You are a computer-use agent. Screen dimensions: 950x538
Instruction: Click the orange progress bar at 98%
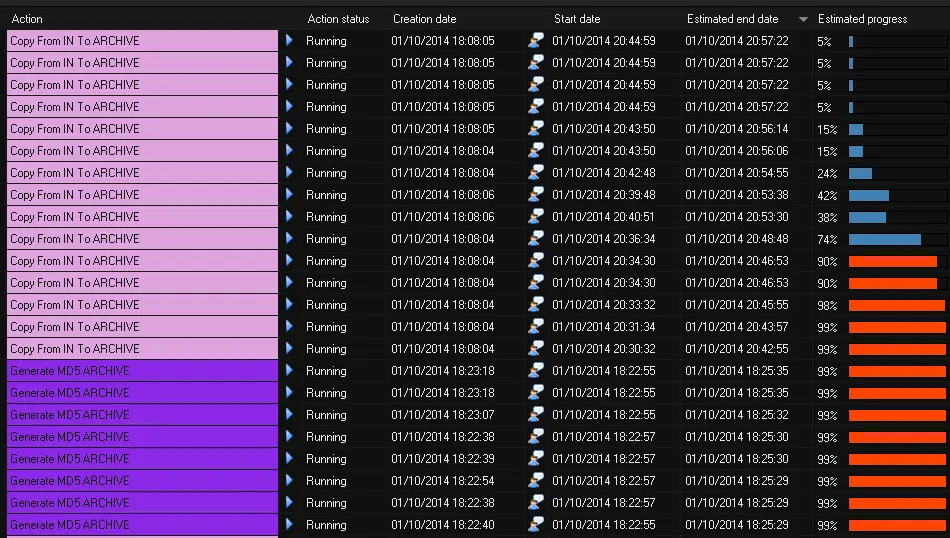pyautogui.click(x=895, y=305)
